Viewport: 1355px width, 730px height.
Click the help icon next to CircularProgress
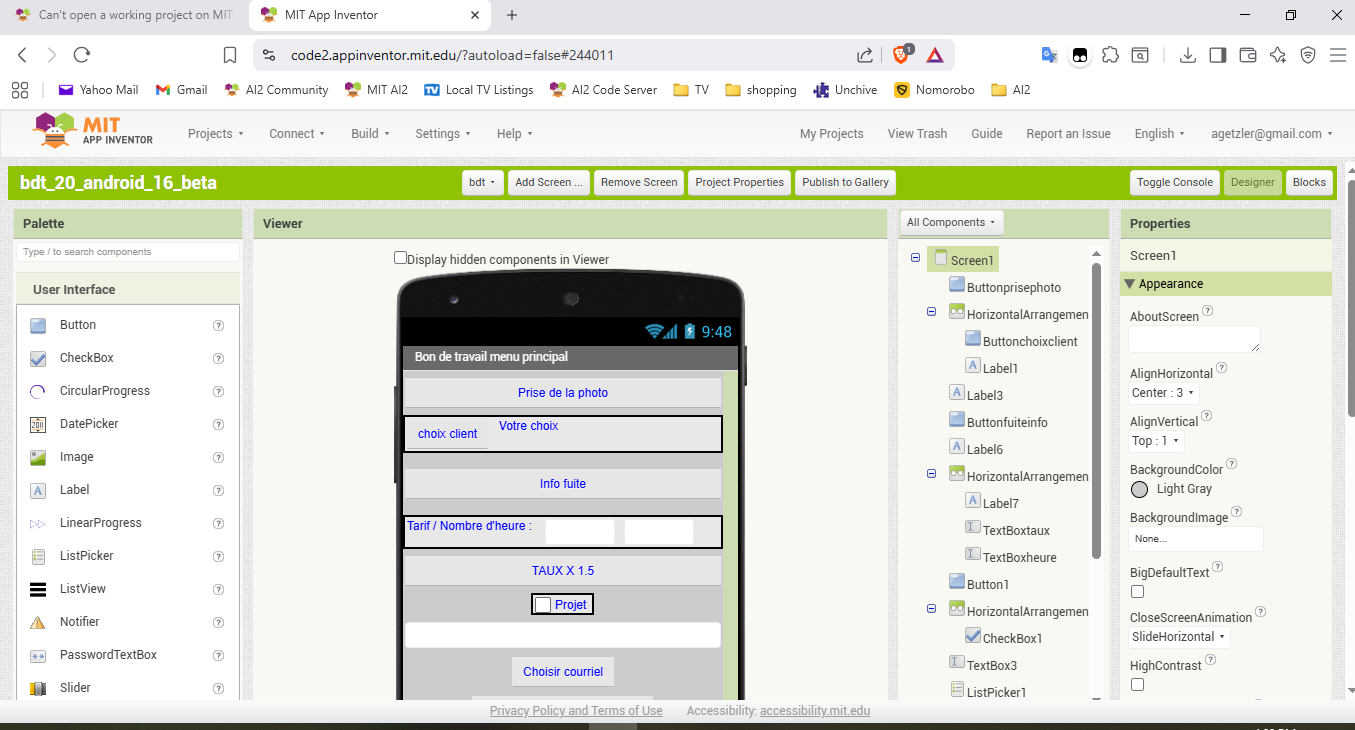218,391
